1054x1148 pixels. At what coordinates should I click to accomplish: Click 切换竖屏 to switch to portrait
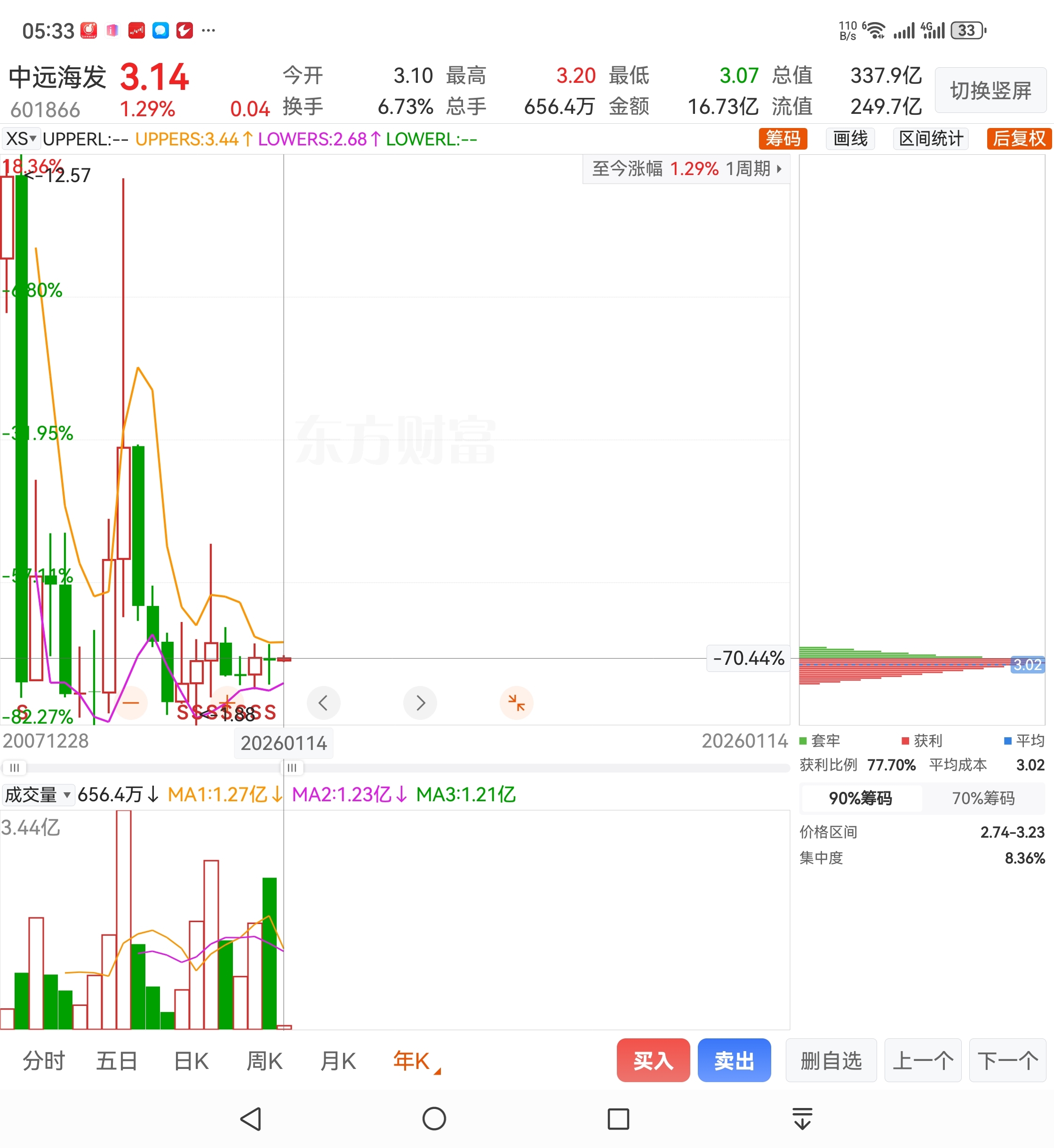pos(990,90)
